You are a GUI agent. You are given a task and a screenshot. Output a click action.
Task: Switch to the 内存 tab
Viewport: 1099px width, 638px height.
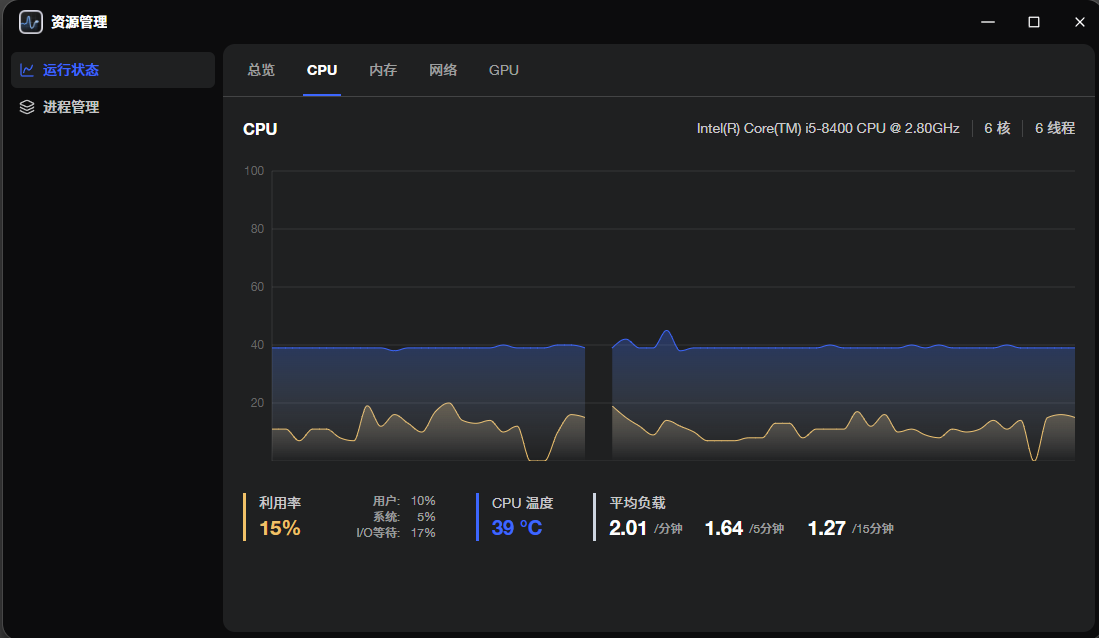click(x=383, y=70)
